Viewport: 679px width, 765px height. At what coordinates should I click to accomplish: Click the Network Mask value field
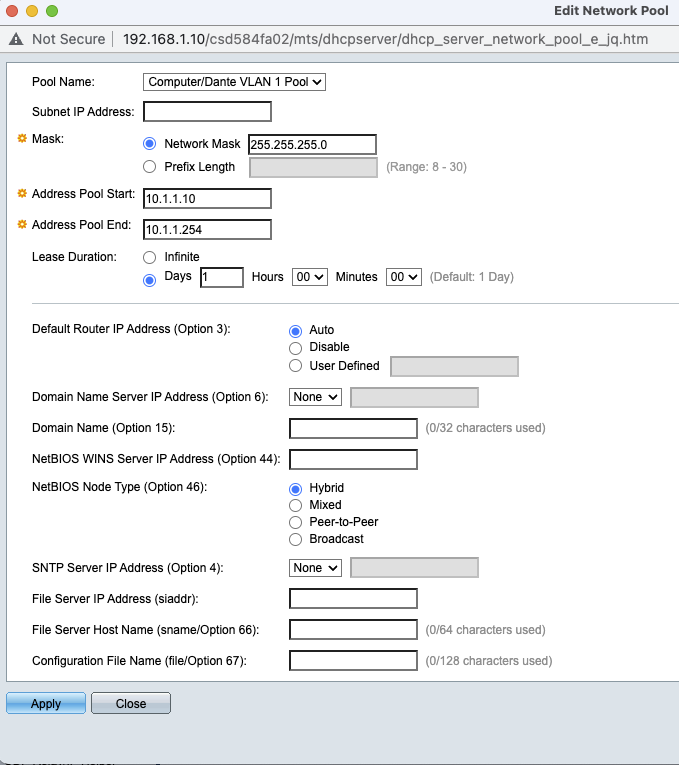[312, 144]
